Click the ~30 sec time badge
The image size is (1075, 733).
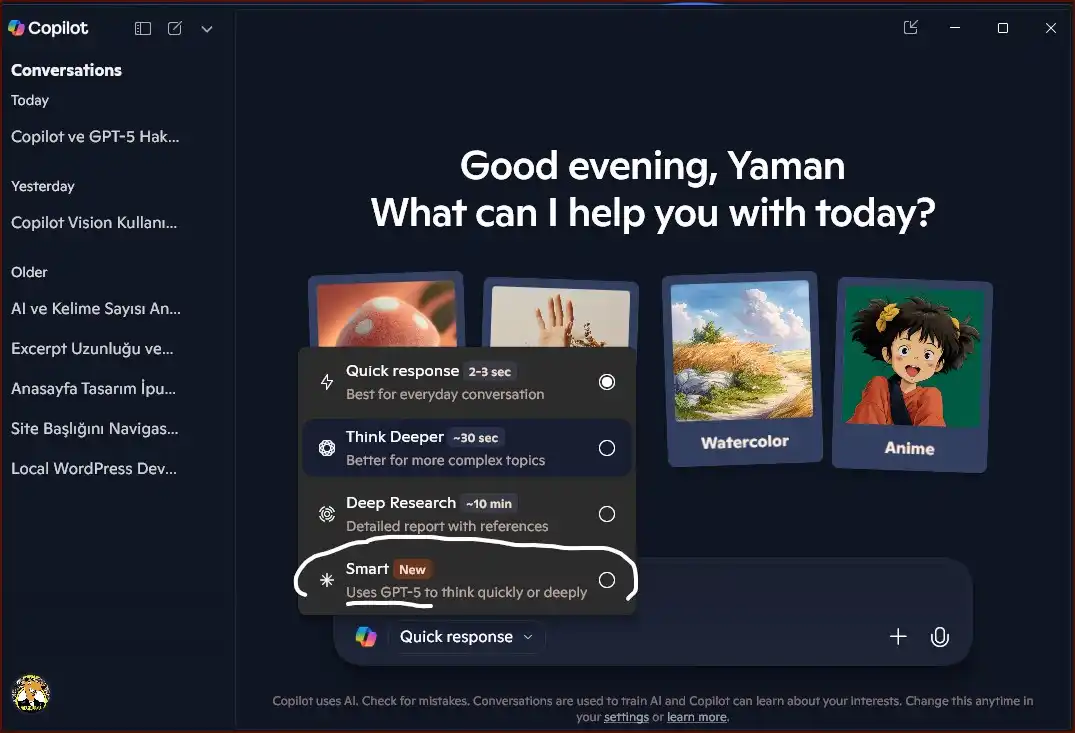click(x=476, y=437)
